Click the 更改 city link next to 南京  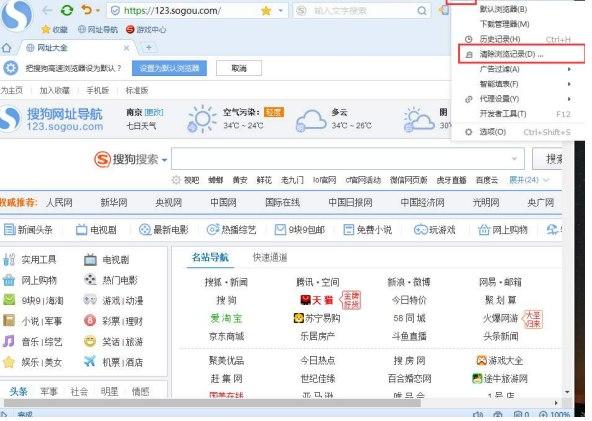pyautogui.click(x=154, y=112)
